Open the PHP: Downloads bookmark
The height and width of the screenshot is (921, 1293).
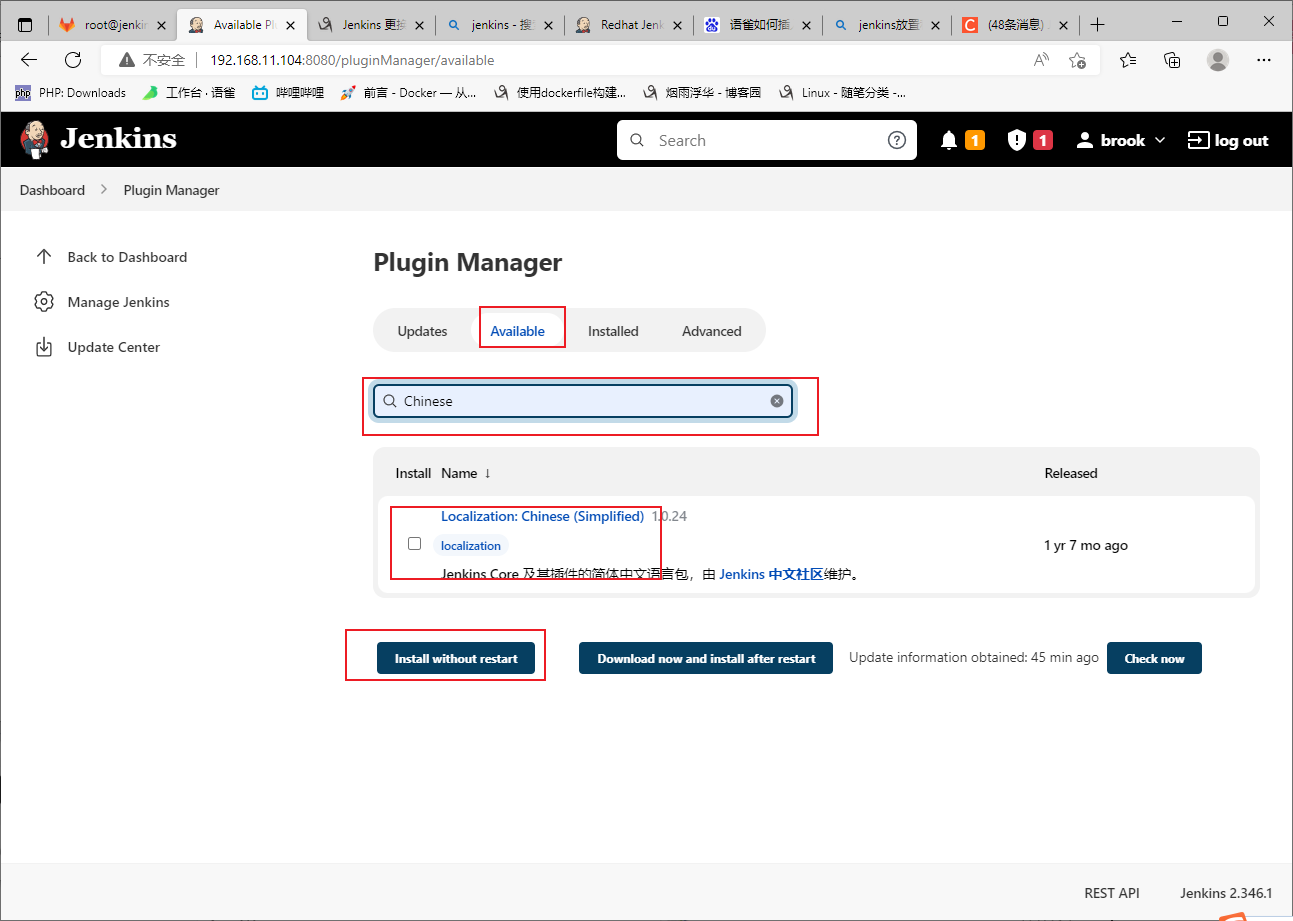coord(70,93)
